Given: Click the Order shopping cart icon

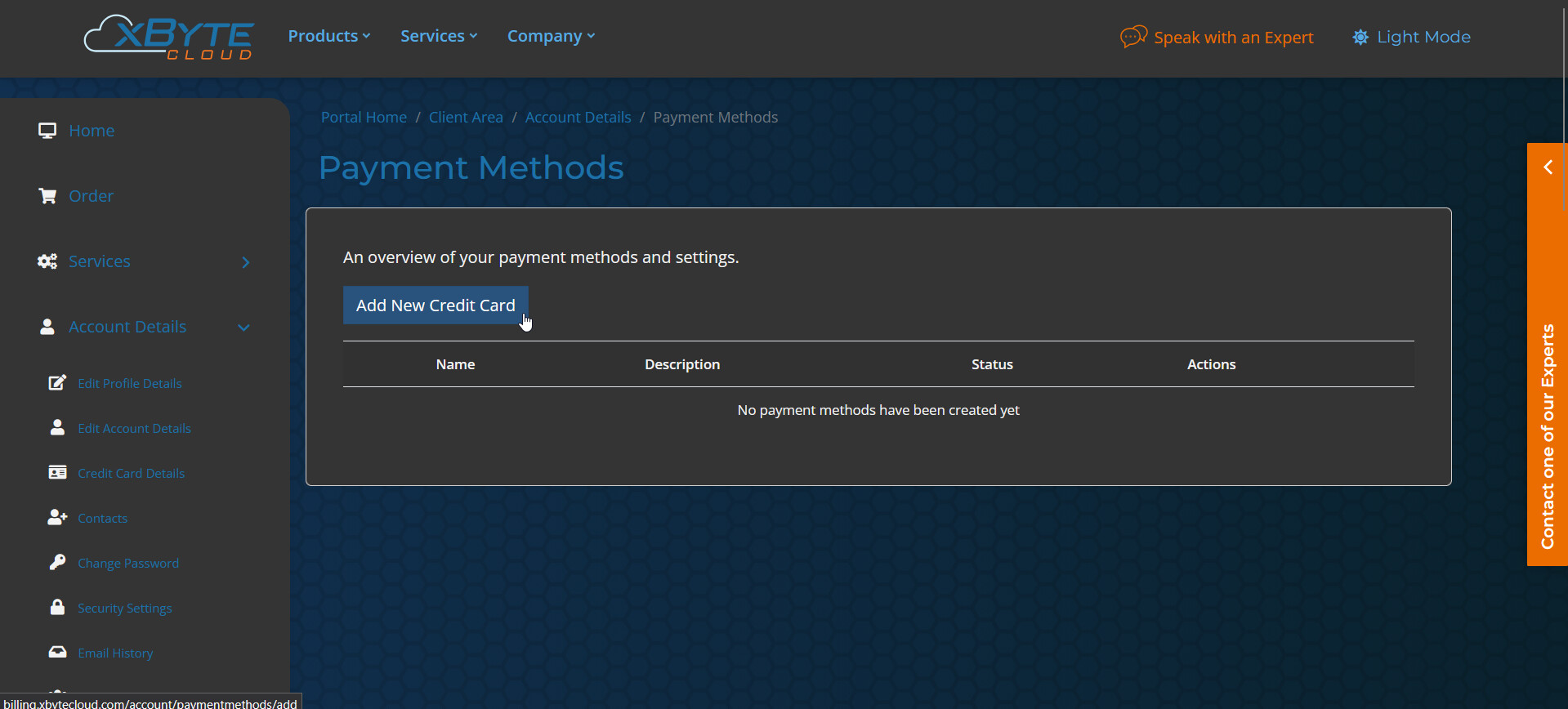Looking at the screenshot, I should pyautogui.click(x=47, y=196).
